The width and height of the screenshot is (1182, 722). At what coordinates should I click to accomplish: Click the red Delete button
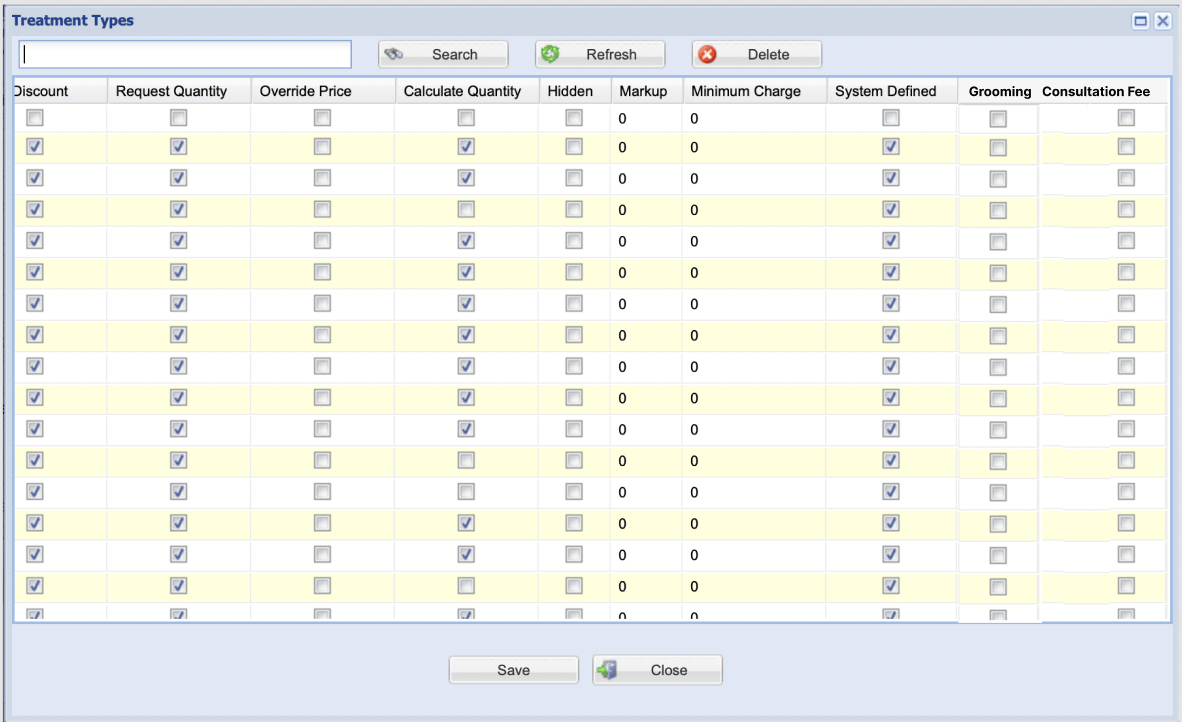pos(757,54)
